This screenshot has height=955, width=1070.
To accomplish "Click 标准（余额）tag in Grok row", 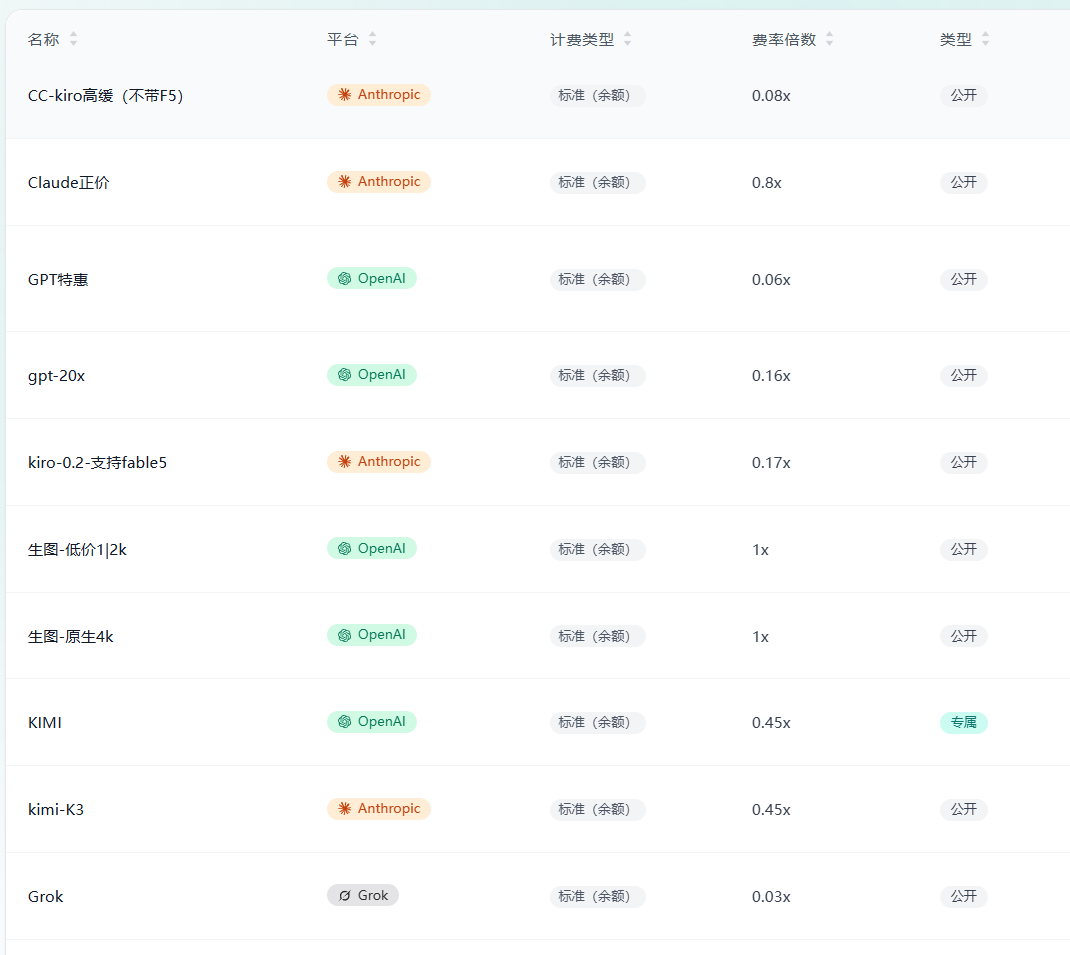I will (598, 896).
